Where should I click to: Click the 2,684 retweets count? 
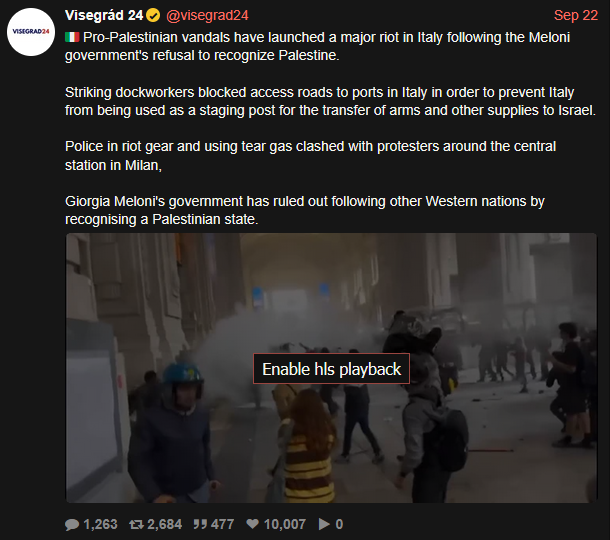pyautogui.click(x=165, y=524)
